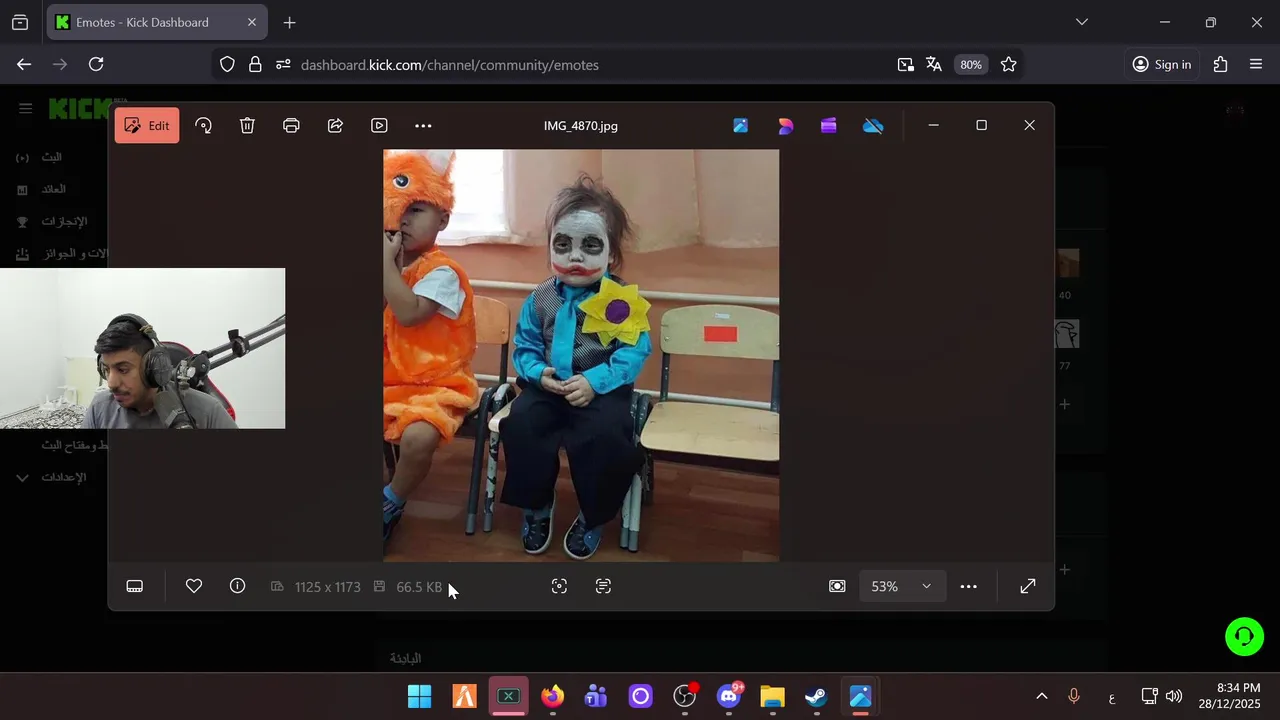This screenshot has width=1280, height=720.
Task: Toggle the Kick sidebar hamburger menu
Action: (25, 108)
